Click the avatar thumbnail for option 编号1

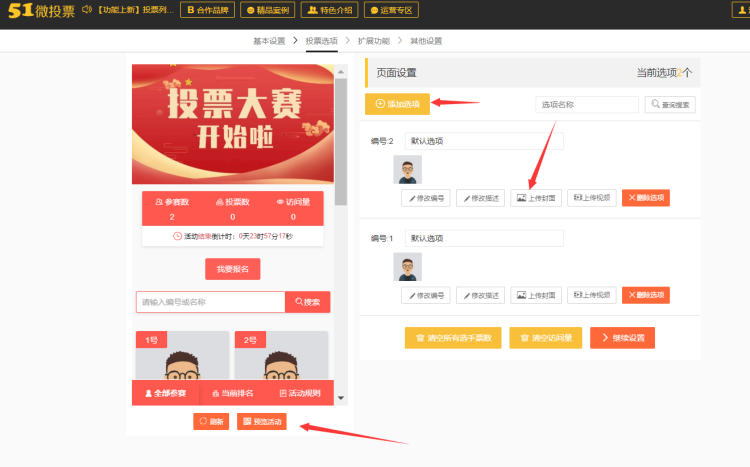click(x=408, y=267)
